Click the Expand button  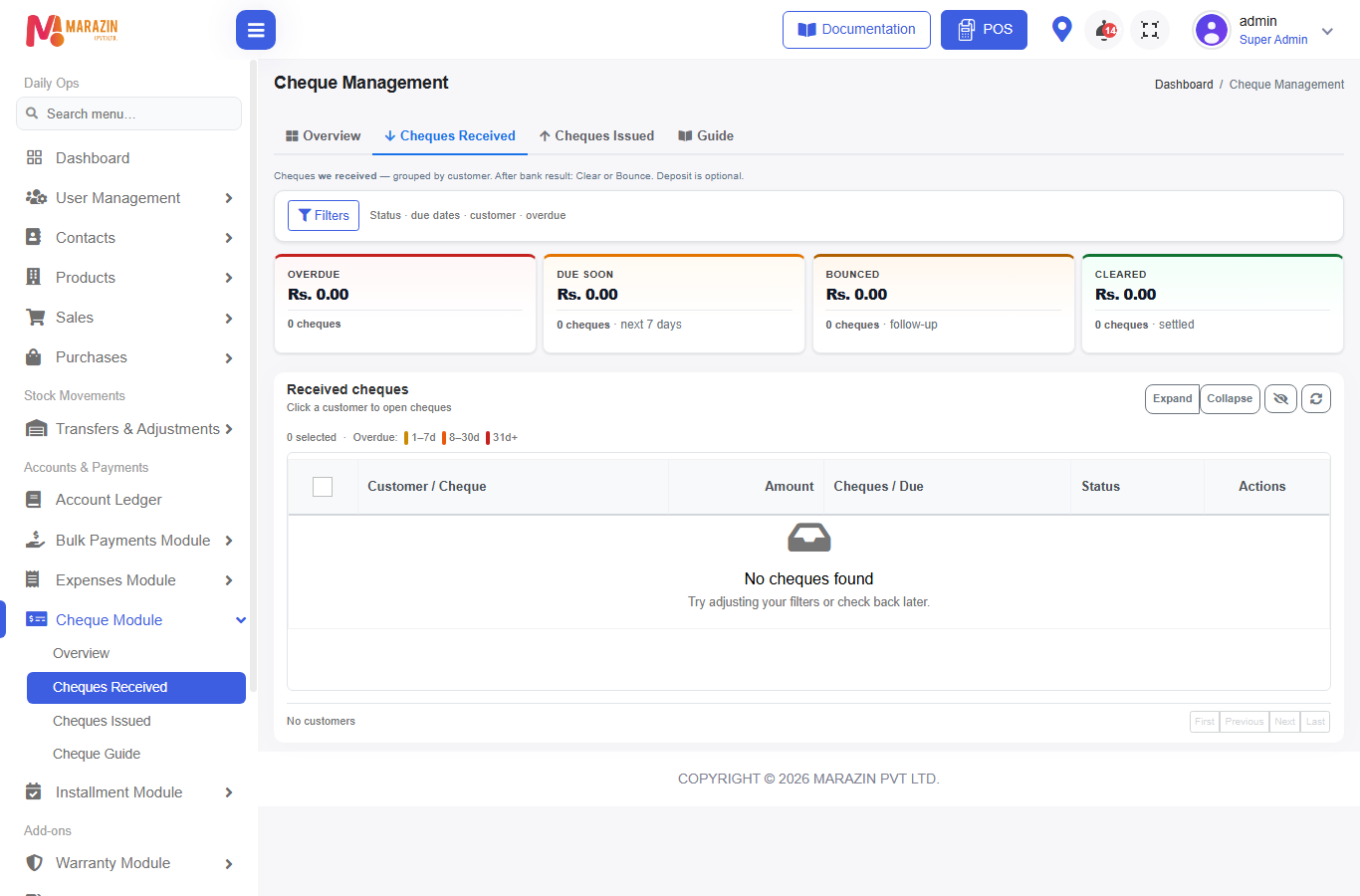point(1172,399)
